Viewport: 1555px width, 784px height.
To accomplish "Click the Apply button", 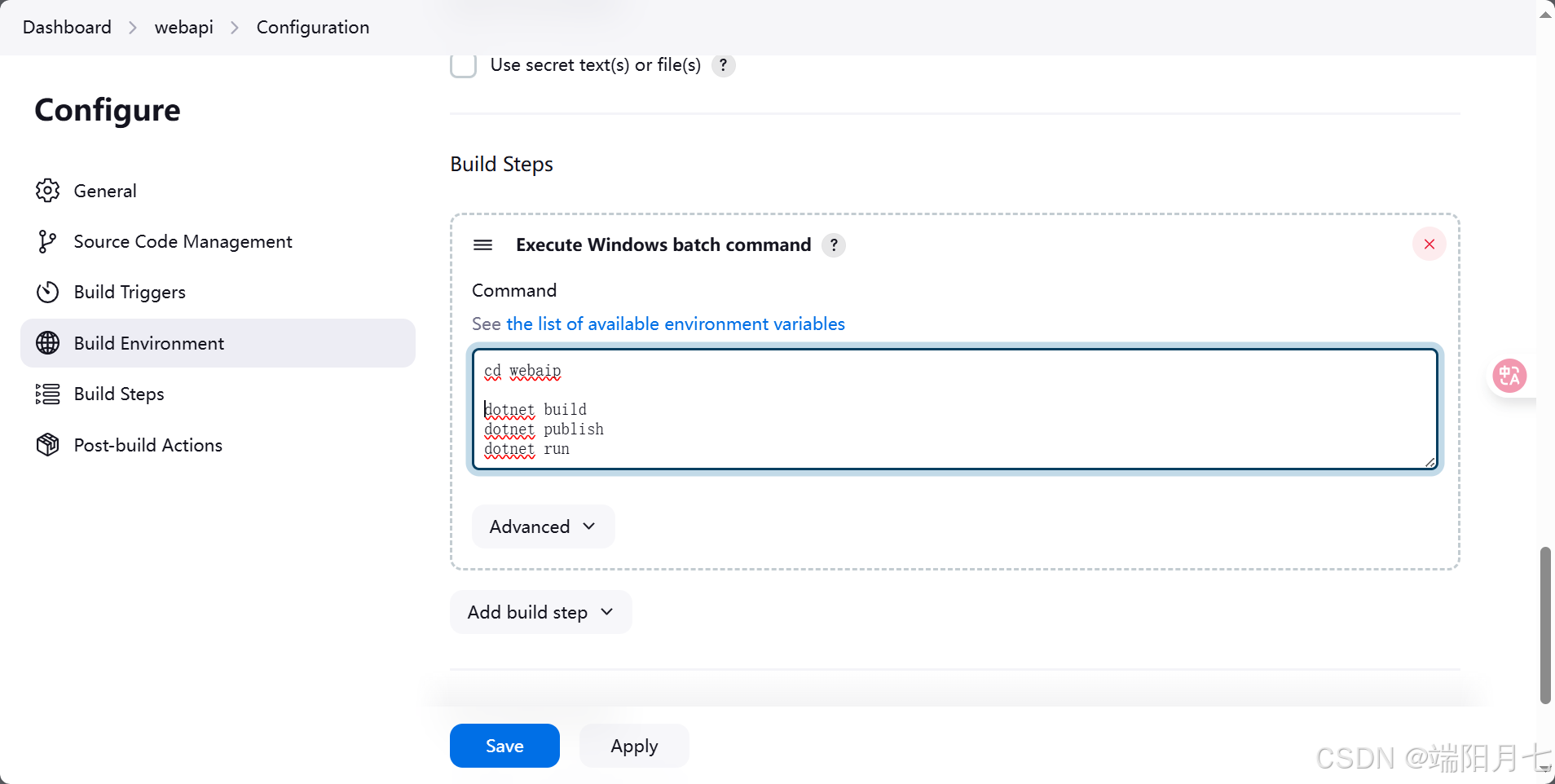I will pos(634,746).
